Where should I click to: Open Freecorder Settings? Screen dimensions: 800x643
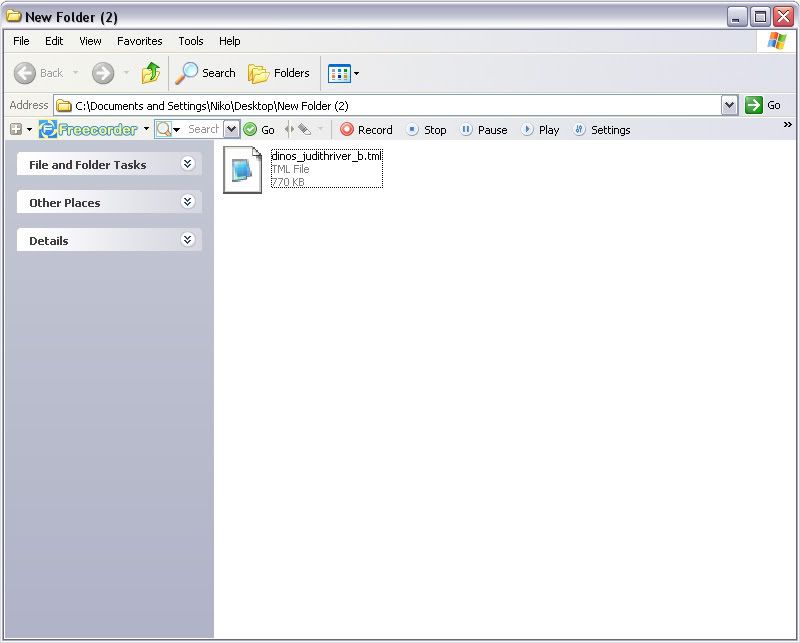click(602, 130)
